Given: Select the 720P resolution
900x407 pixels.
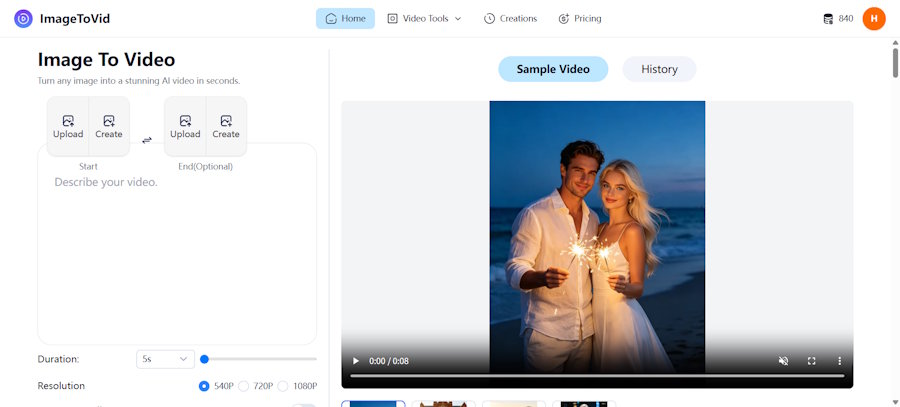Looking at the screenshot, I should tap(243, 386).
